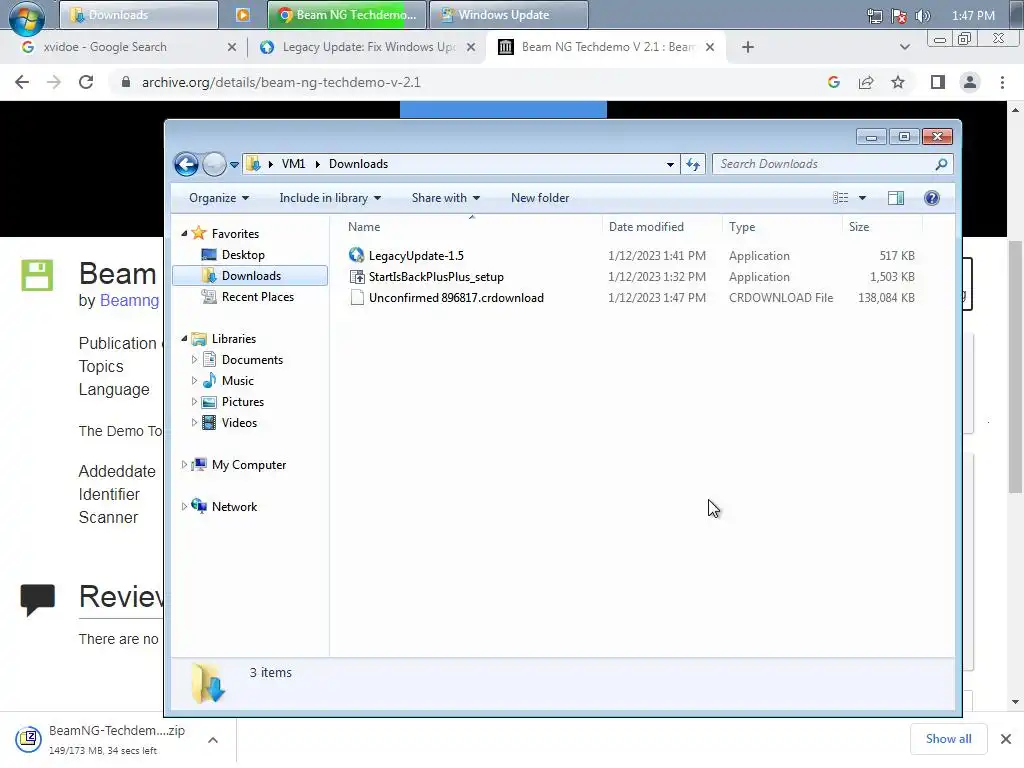Click the Windows Start orb
Screen dimensions: 1024x768
point(26,17)
